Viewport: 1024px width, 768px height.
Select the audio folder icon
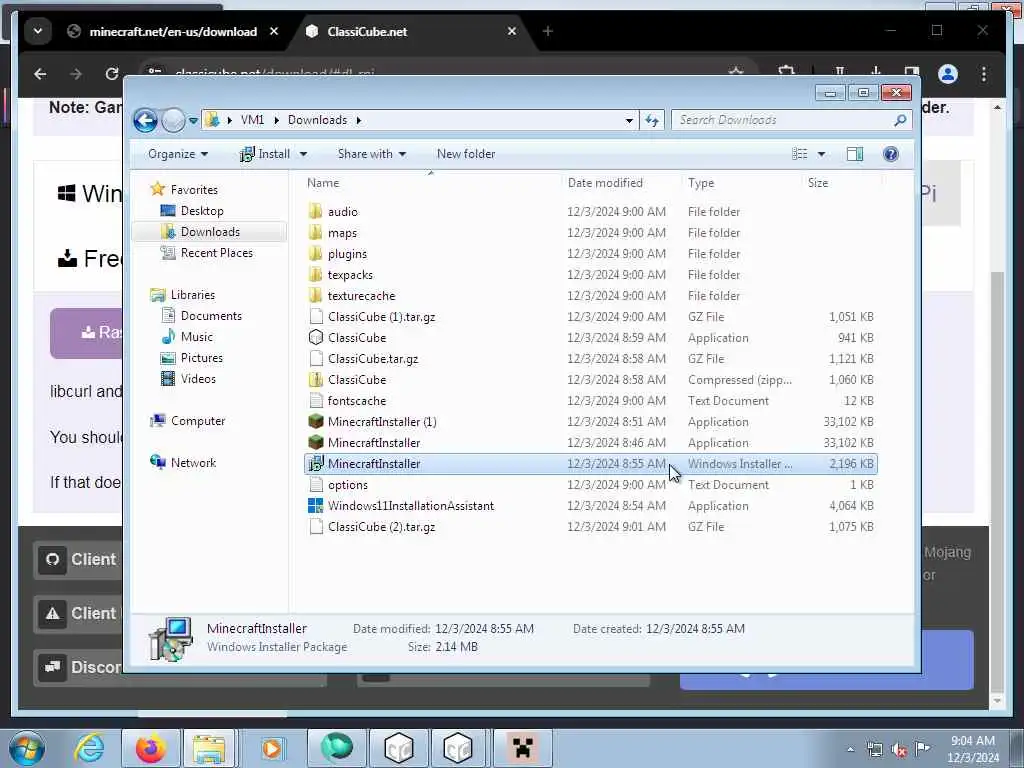(x=316, y=212)
